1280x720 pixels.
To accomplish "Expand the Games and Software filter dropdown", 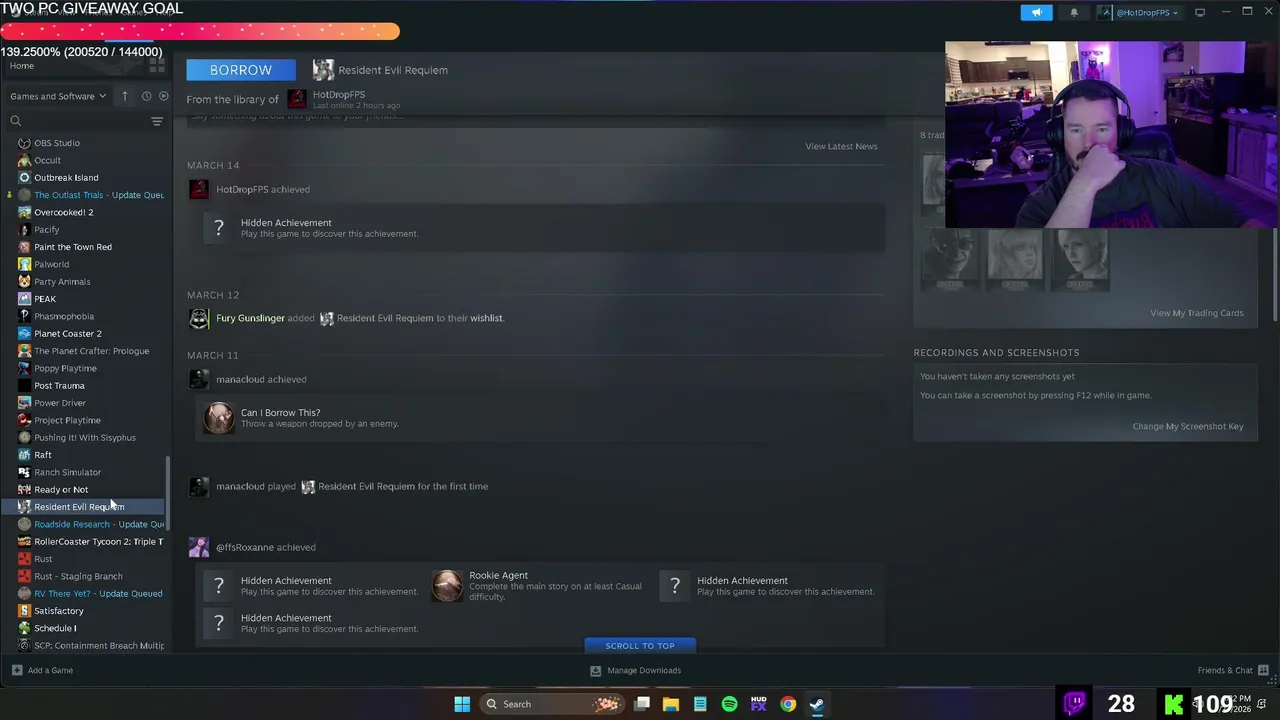I will [58, 96].
